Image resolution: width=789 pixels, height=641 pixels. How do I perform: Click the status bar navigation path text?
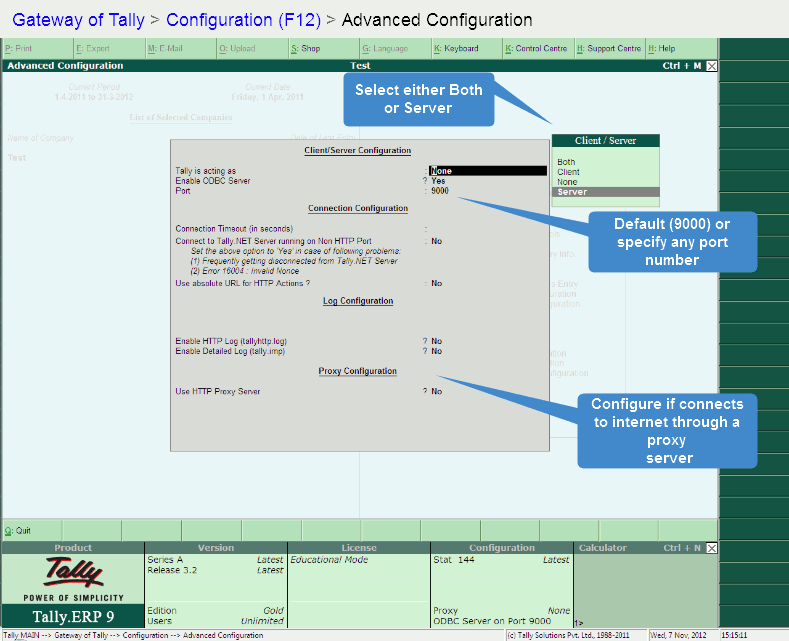click(x=133, y=635)
